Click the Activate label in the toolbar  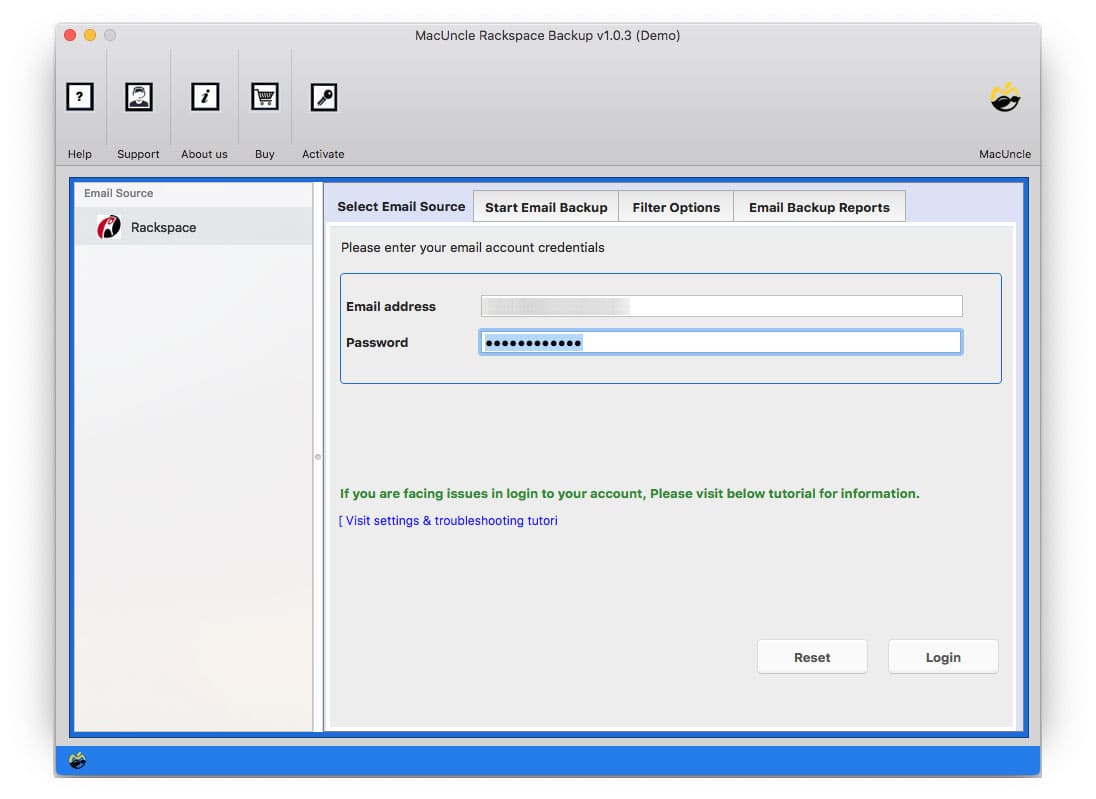pyautogui.click(x=323, y=154)
